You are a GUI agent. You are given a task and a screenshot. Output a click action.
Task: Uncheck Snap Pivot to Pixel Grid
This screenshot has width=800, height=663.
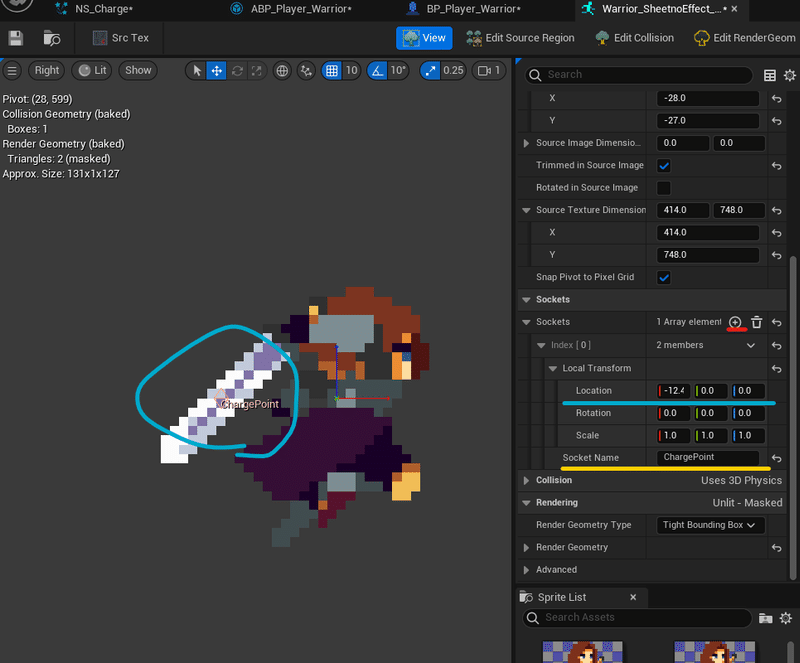tap(662, 277)
